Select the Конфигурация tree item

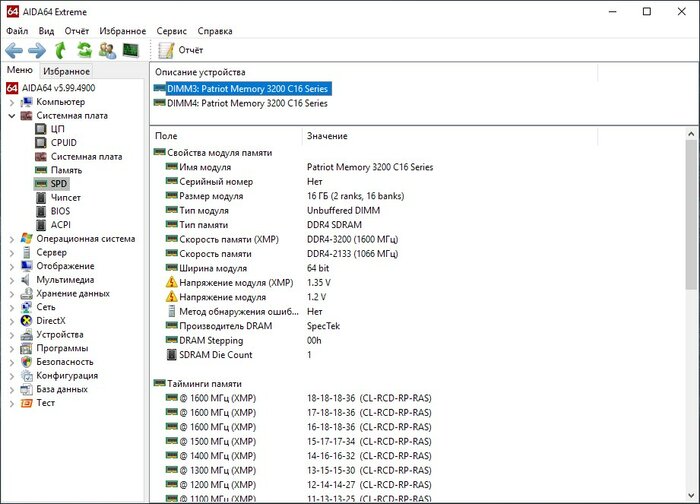pyautogui.click(x=67, y=375)
